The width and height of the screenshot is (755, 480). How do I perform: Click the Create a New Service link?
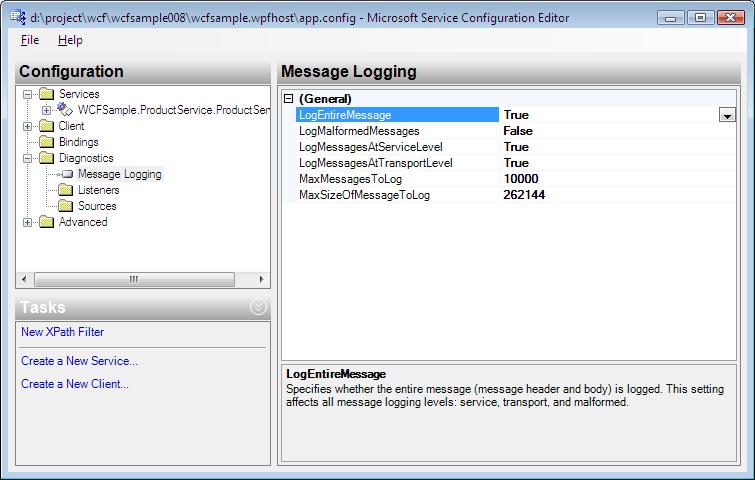(79, 361)
